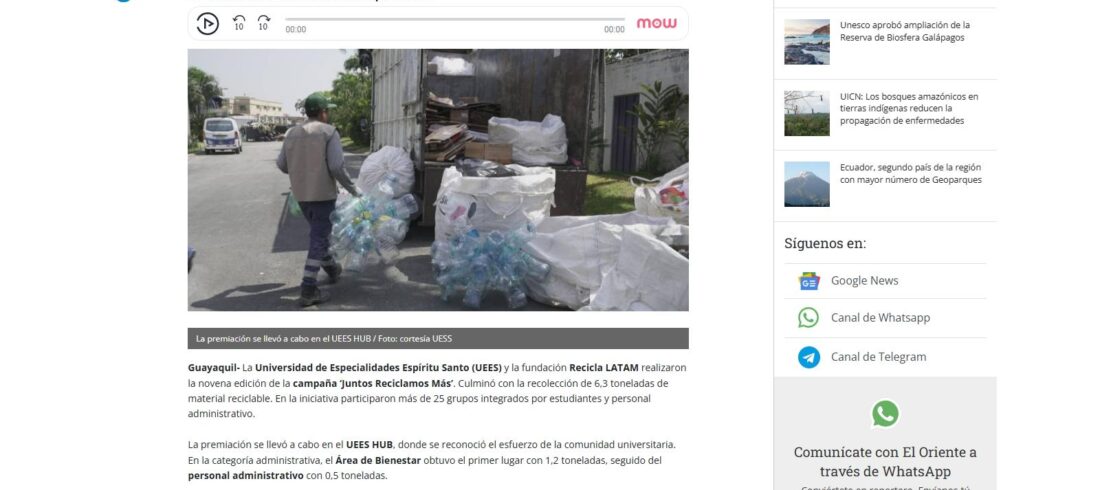Click Comunícate con El Oriente heading

pyautogui.click(x=885, y=461)
